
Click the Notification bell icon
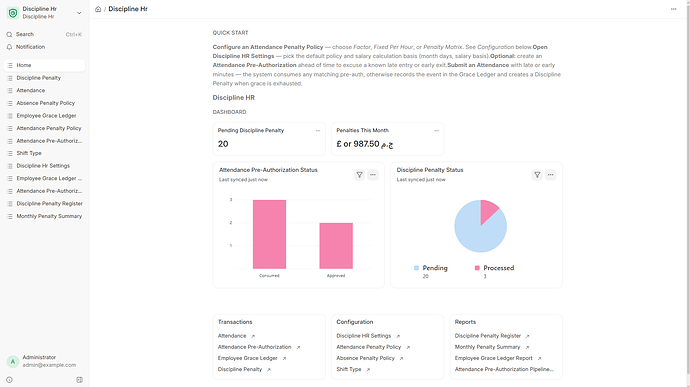click(x=9, y=47)
